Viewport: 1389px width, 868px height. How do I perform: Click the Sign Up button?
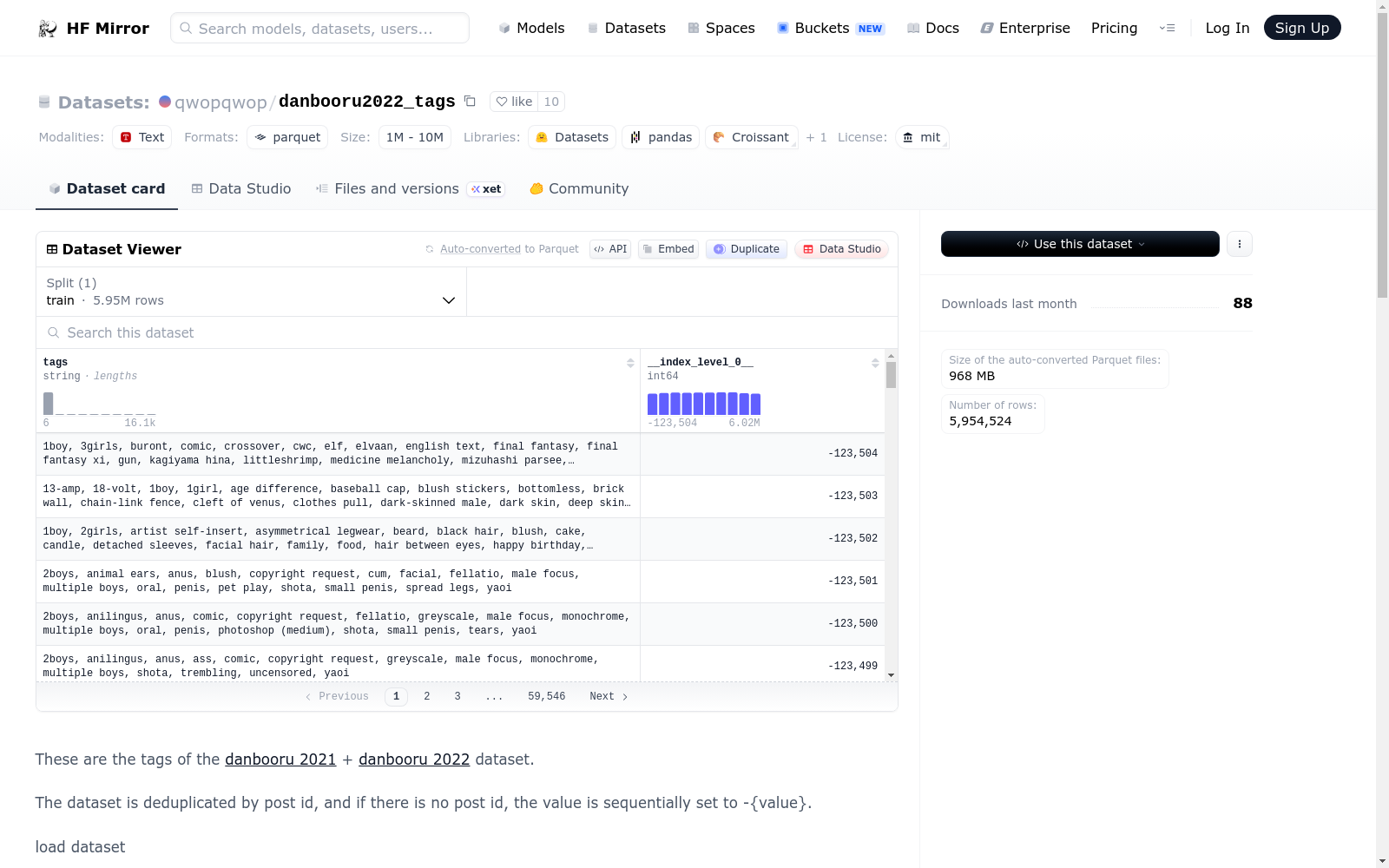1302,28
